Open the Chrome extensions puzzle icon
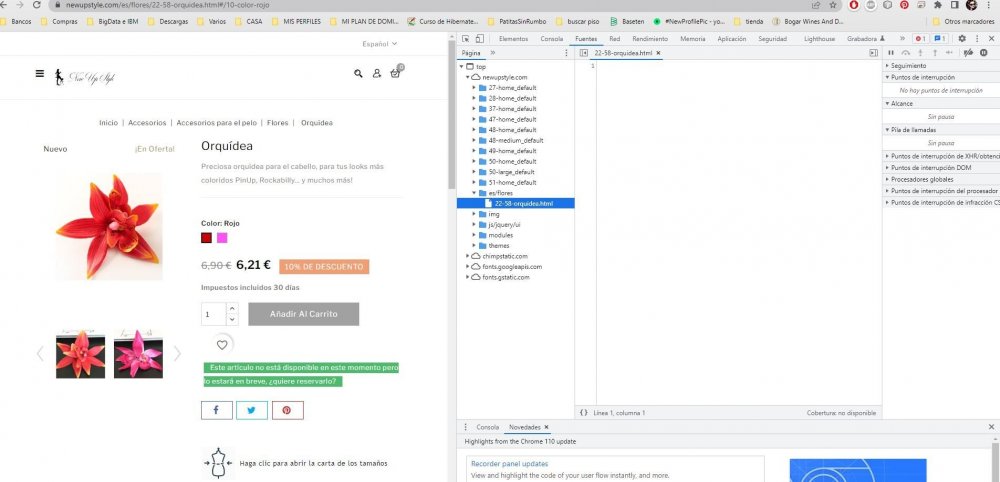 click(x=938, y=4)
